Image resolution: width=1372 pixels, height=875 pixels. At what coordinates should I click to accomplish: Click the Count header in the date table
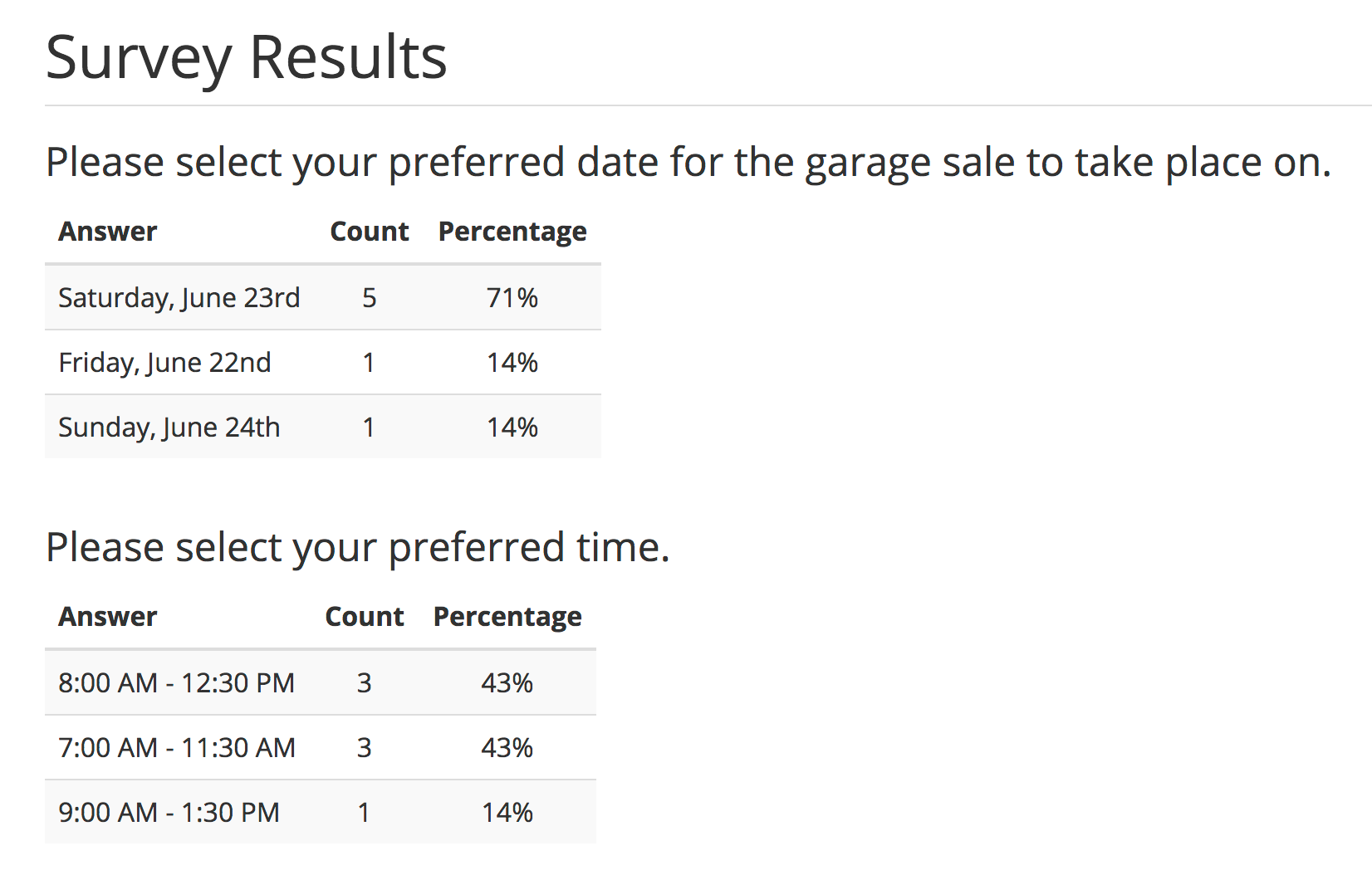point(369,232)
